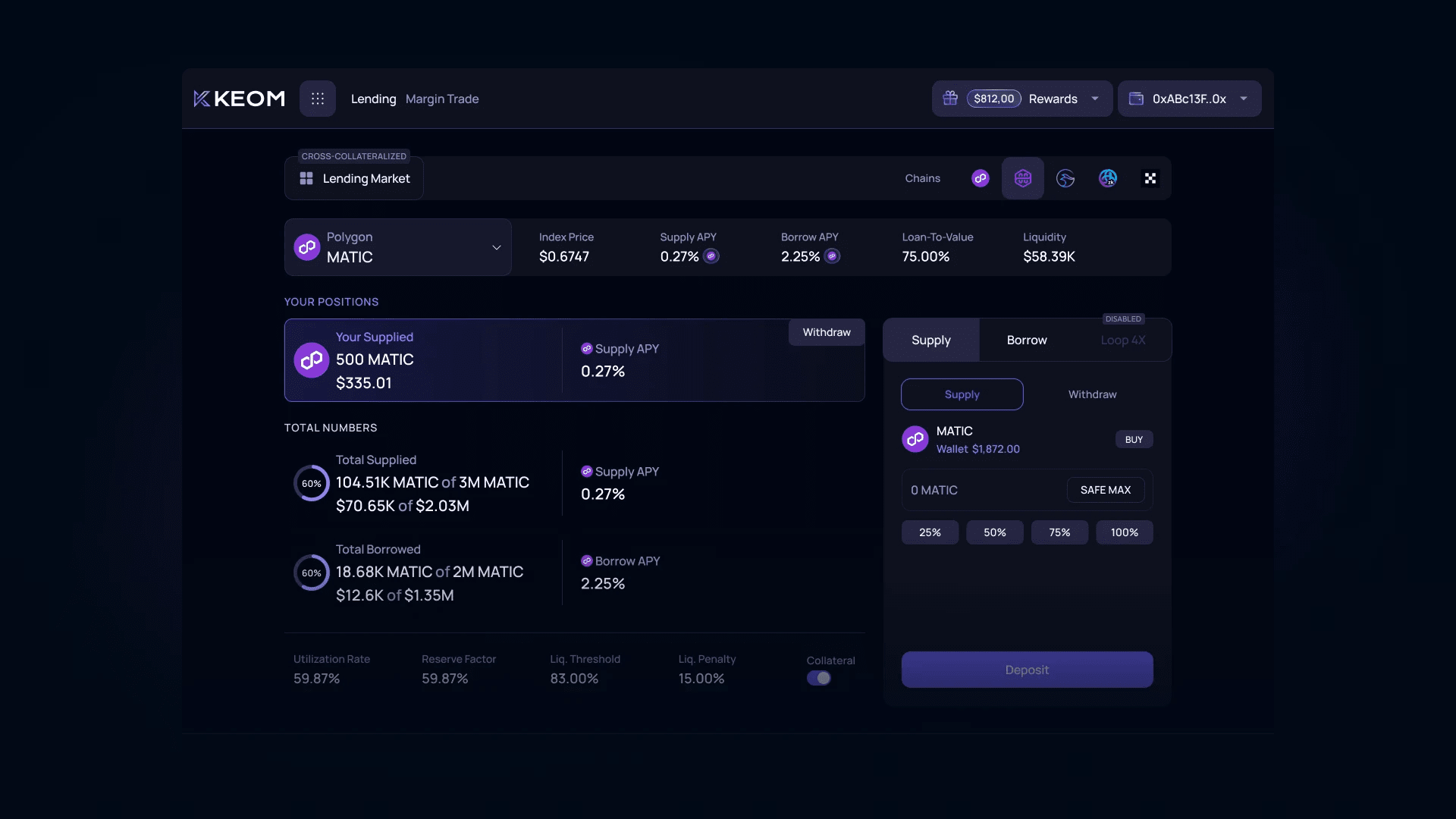Click the Polygon icon next to Total Supplied Supply APY
Viewport: 1456px width, 819px height.
[586, 472]
